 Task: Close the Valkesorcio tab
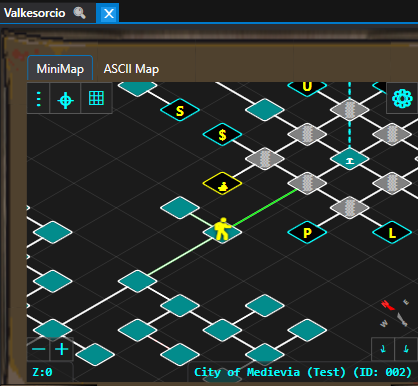(108, 13)
